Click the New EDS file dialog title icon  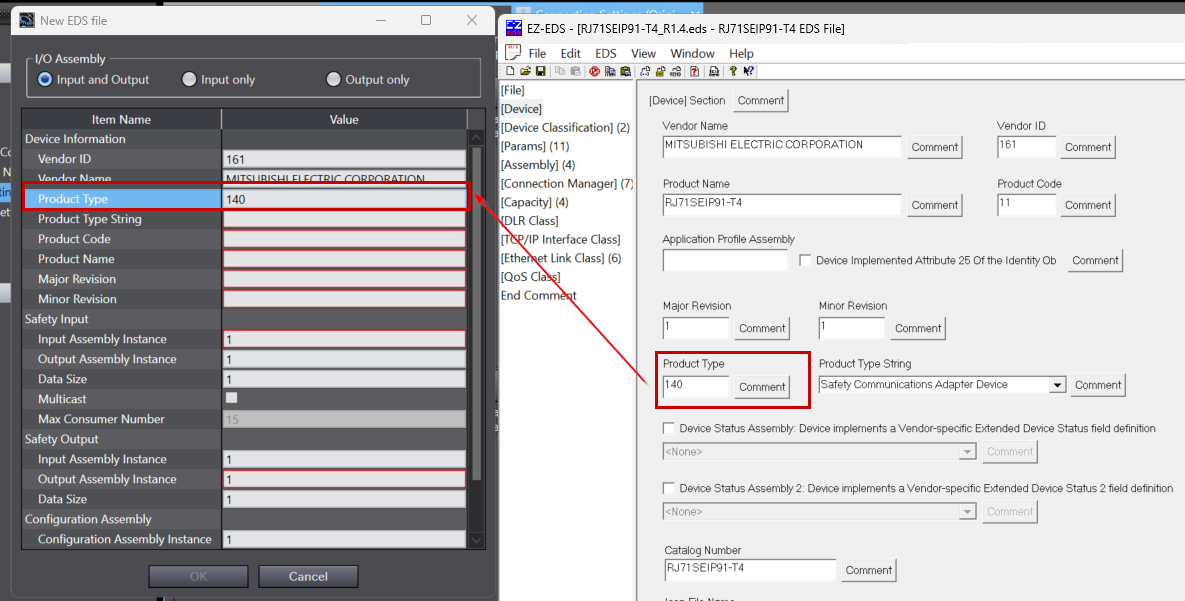[x=26, y=20]
